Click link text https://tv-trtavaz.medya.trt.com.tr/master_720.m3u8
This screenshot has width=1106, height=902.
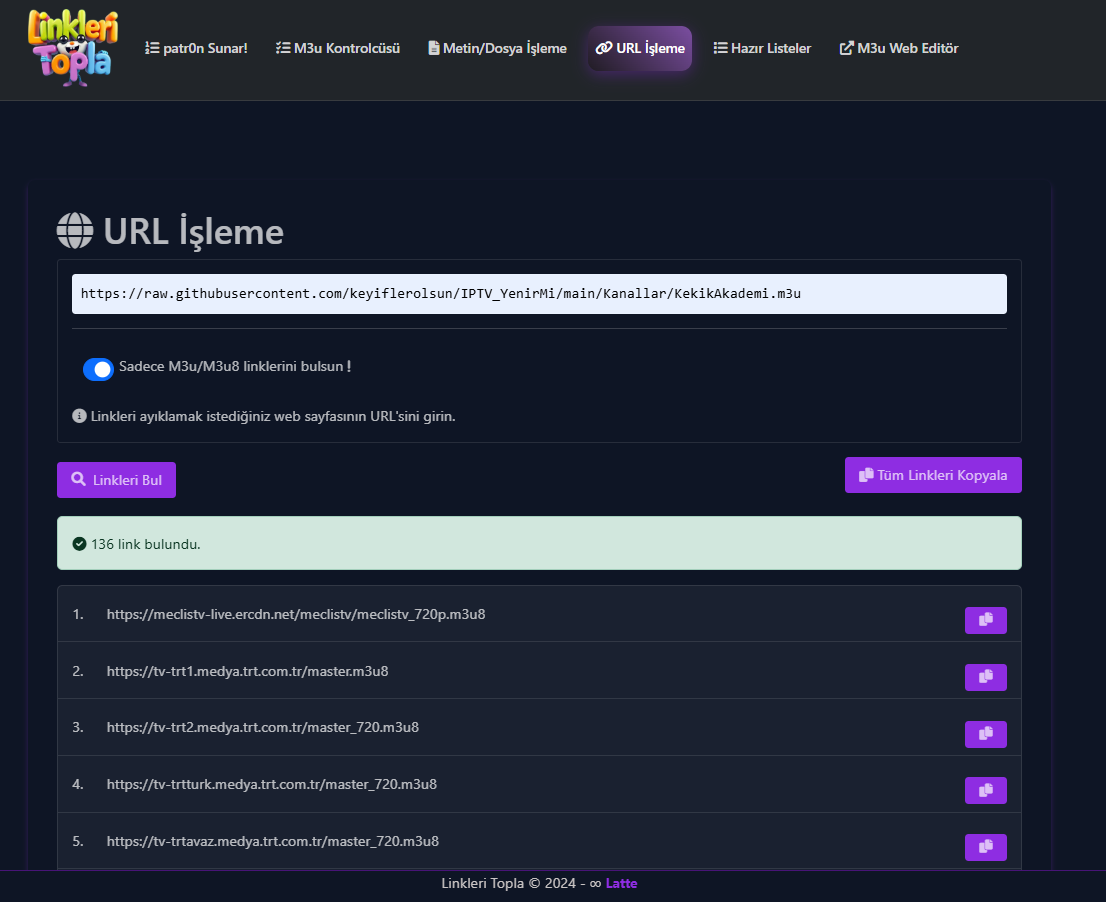[x=272, y=841]
